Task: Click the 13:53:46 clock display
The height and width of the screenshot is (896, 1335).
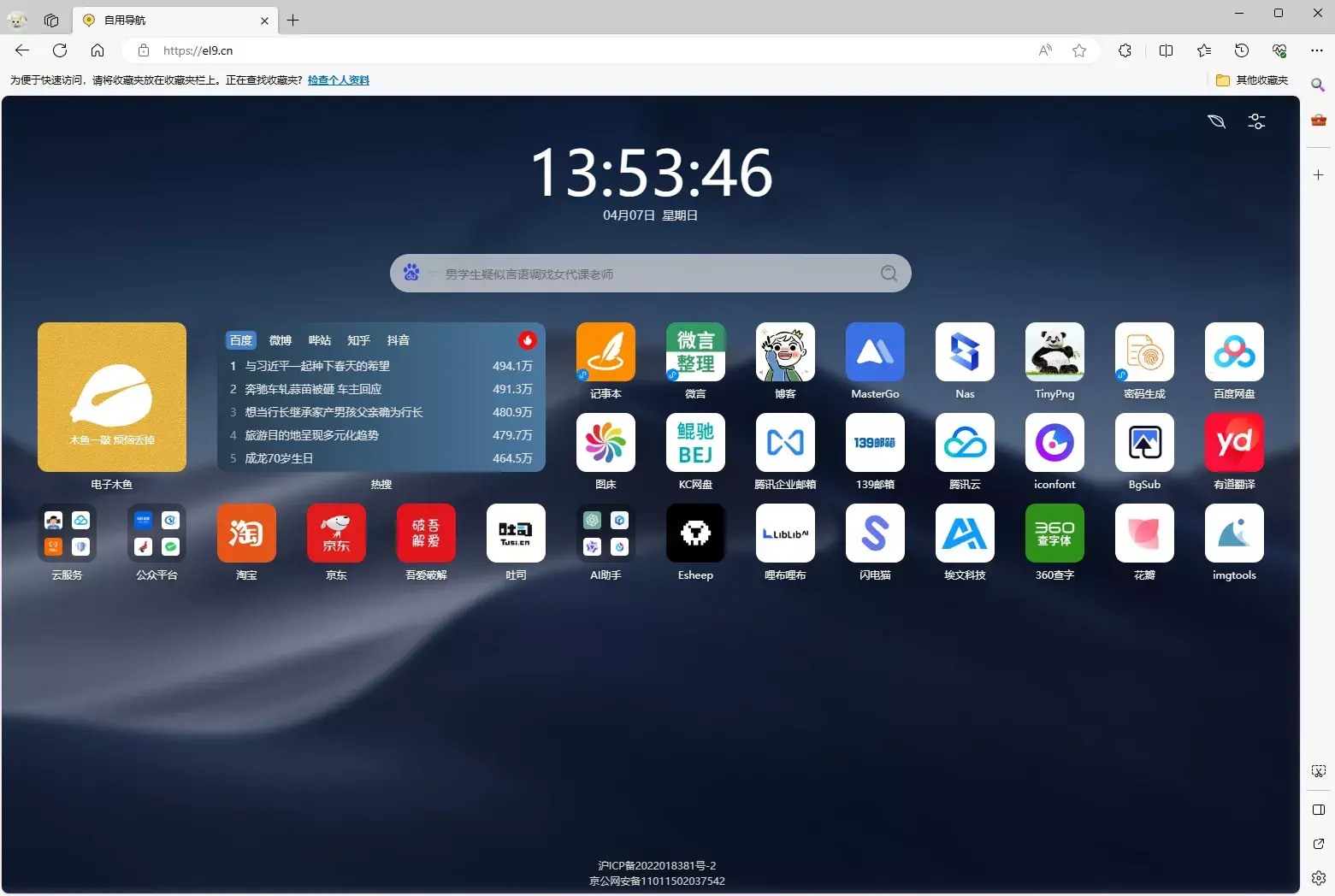Action: pos(652,173)
